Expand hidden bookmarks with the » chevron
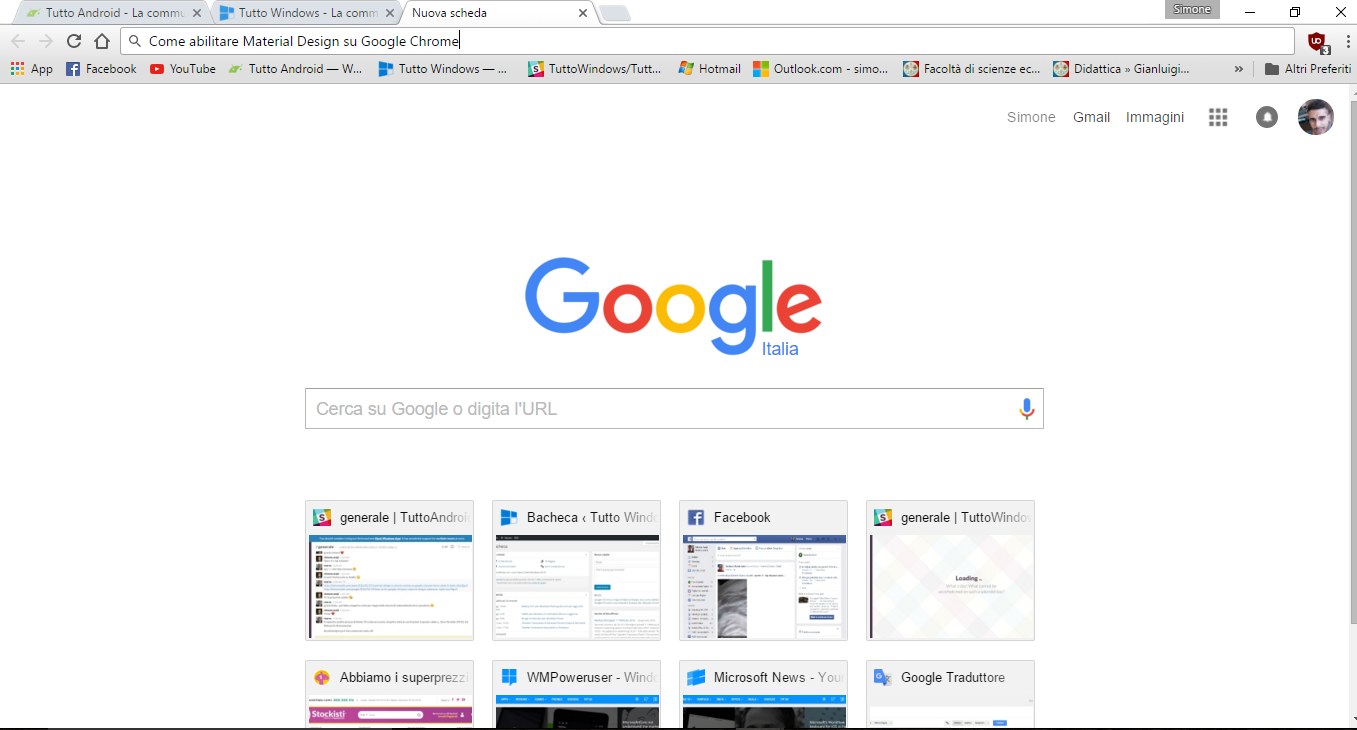 (x=1239, y=69)
